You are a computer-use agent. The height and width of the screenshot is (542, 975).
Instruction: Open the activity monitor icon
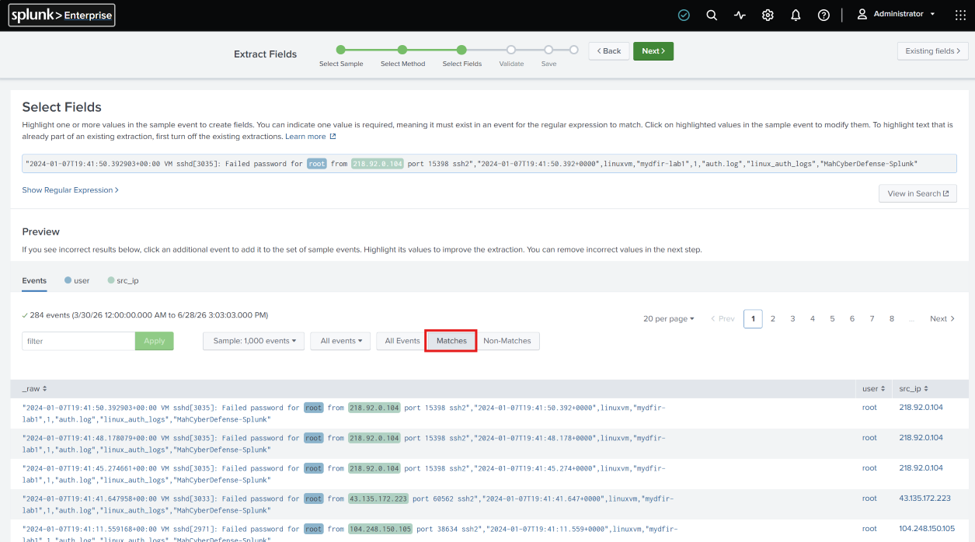[739, 15]
